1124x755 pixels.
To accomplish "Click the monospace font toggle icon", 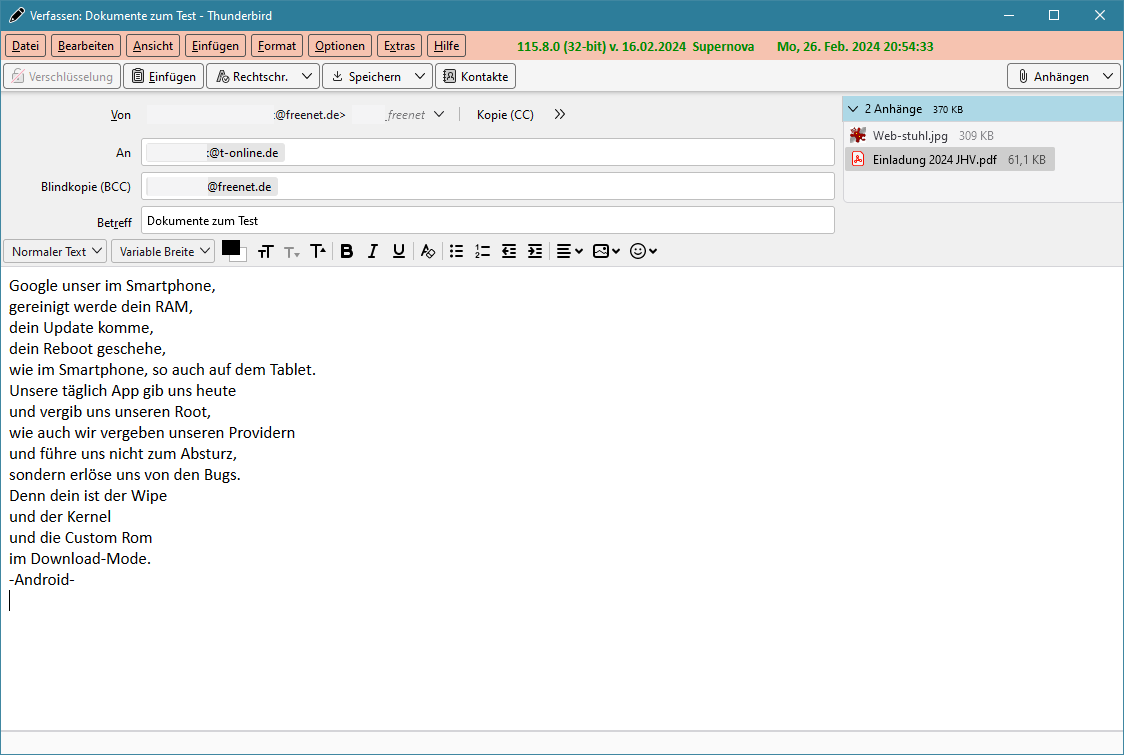I will tap(266, 251).
